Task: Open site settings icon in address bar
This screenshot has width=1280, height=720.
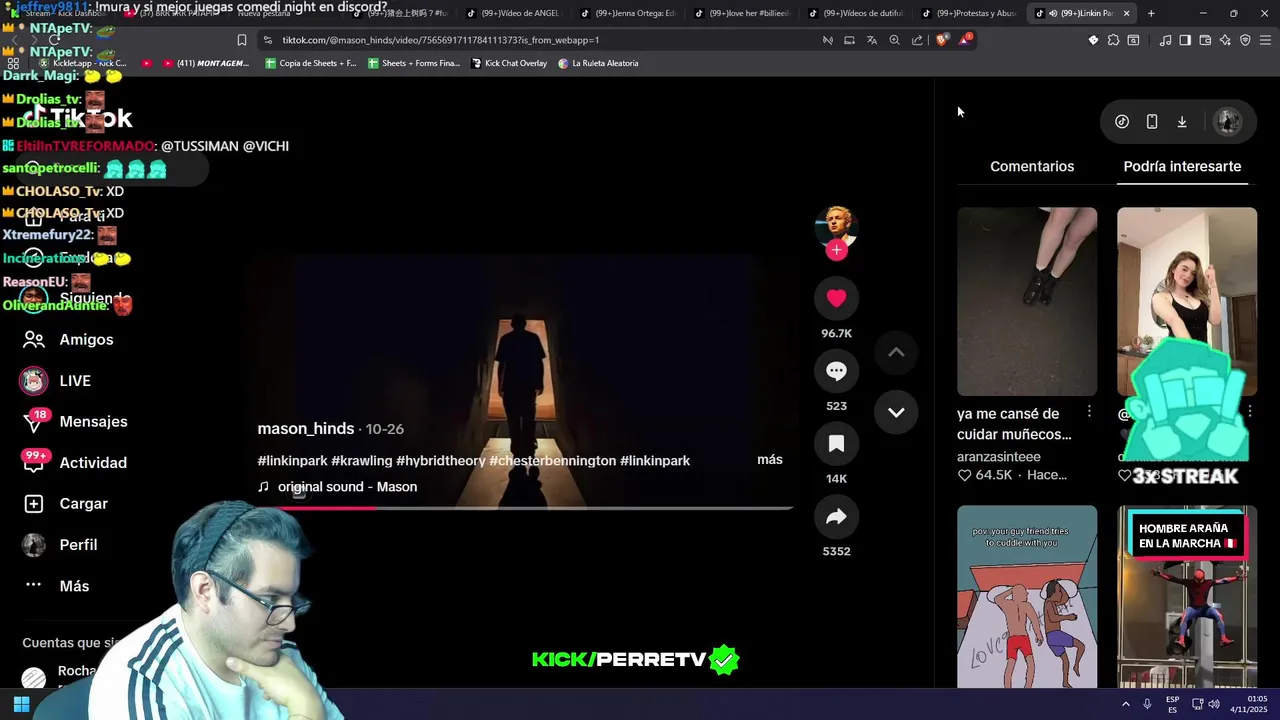Action: click(x=267, y=40)
